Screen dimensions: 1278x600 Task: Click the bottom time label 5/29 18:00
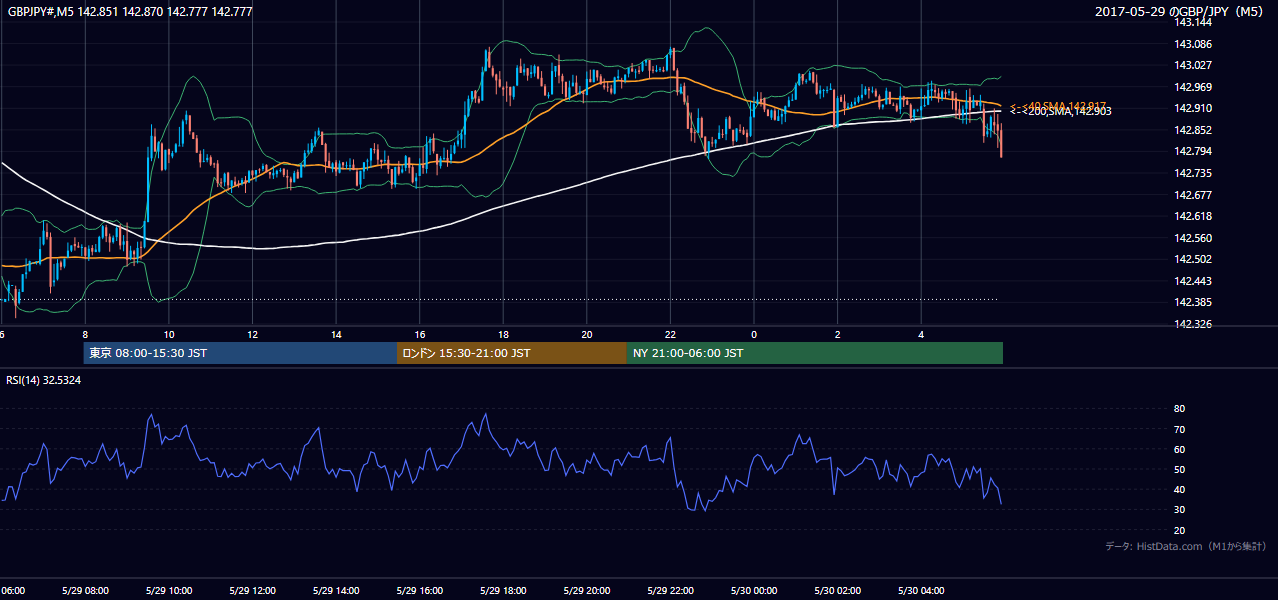502,591
